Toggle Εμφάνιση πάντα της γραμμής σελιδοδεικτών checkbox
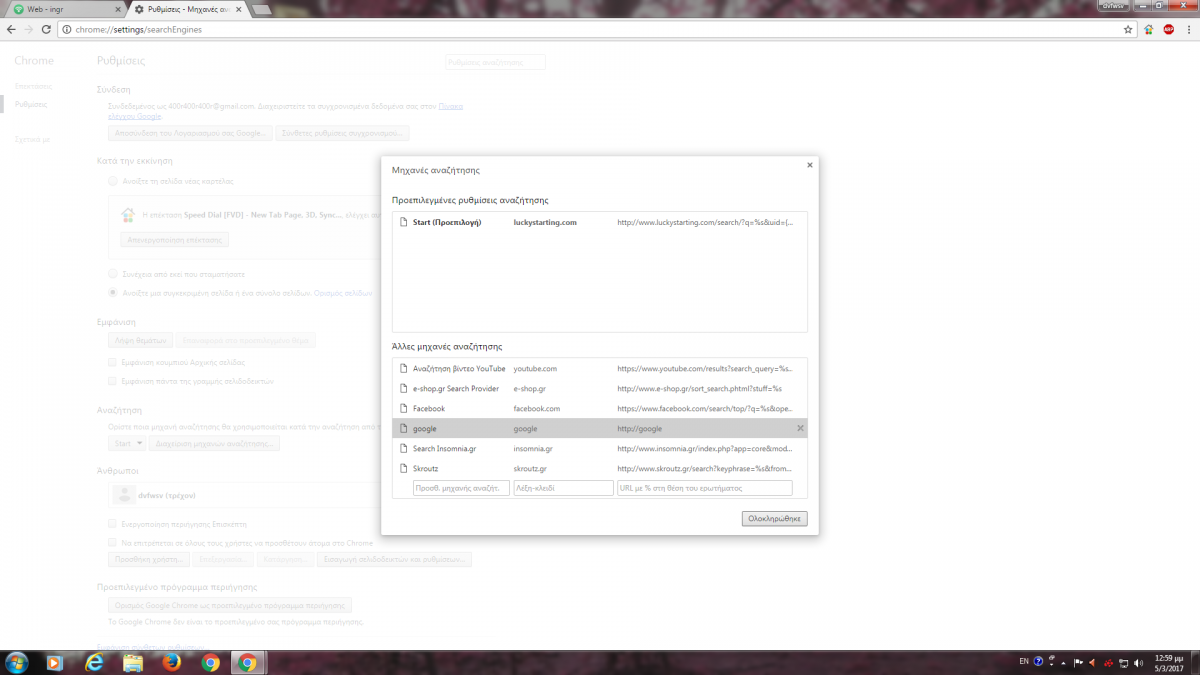The width and height of the screenshot is (1200, 675). pyautogui.click(x=112, y=381)
